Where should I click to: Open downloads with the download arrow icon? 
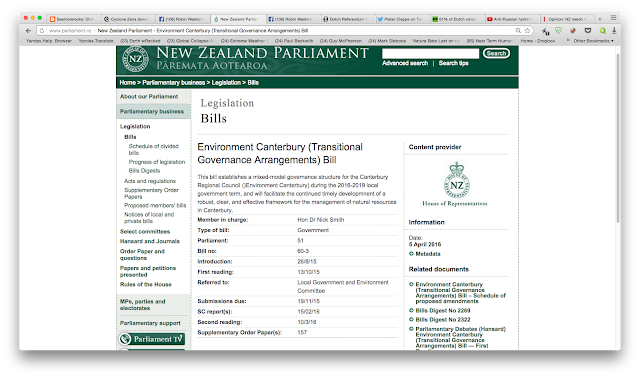click(614, 31)
